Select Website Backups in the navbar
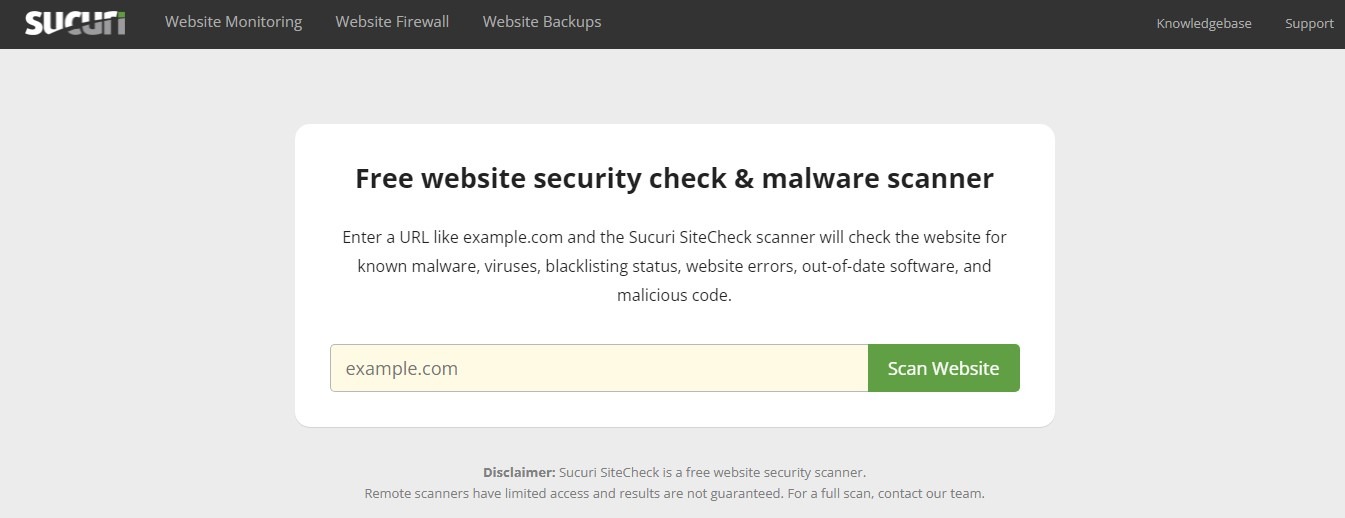Image resolution: width=1345 pixels, height=518 pixels. pos(542,22)
